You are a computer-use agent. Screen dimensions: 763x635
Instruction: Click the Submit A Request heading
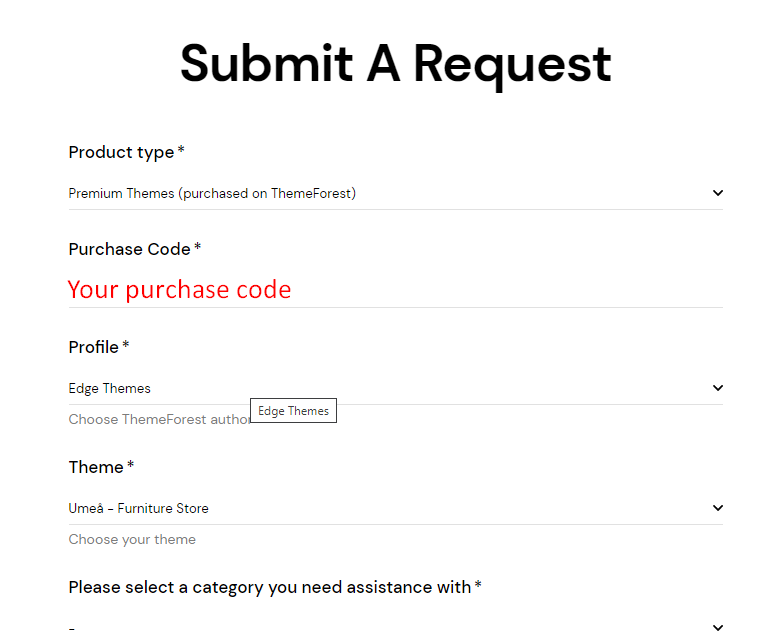396,65
